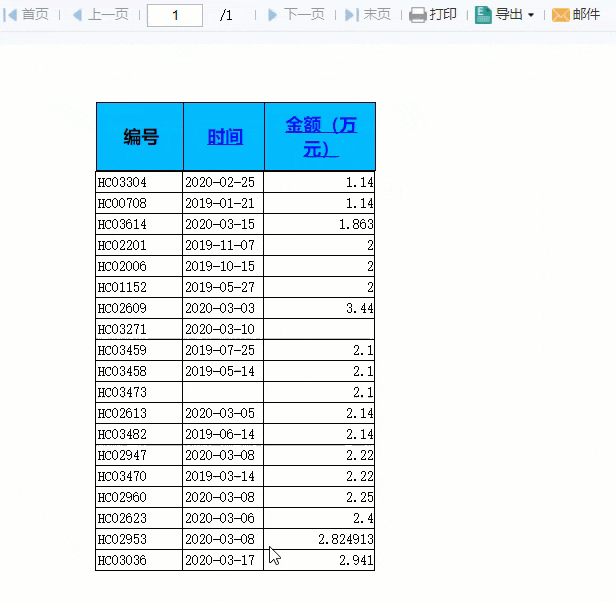Screen dimensions: 616x602
Task: Select cell HC03482
Action: point(139,434)
